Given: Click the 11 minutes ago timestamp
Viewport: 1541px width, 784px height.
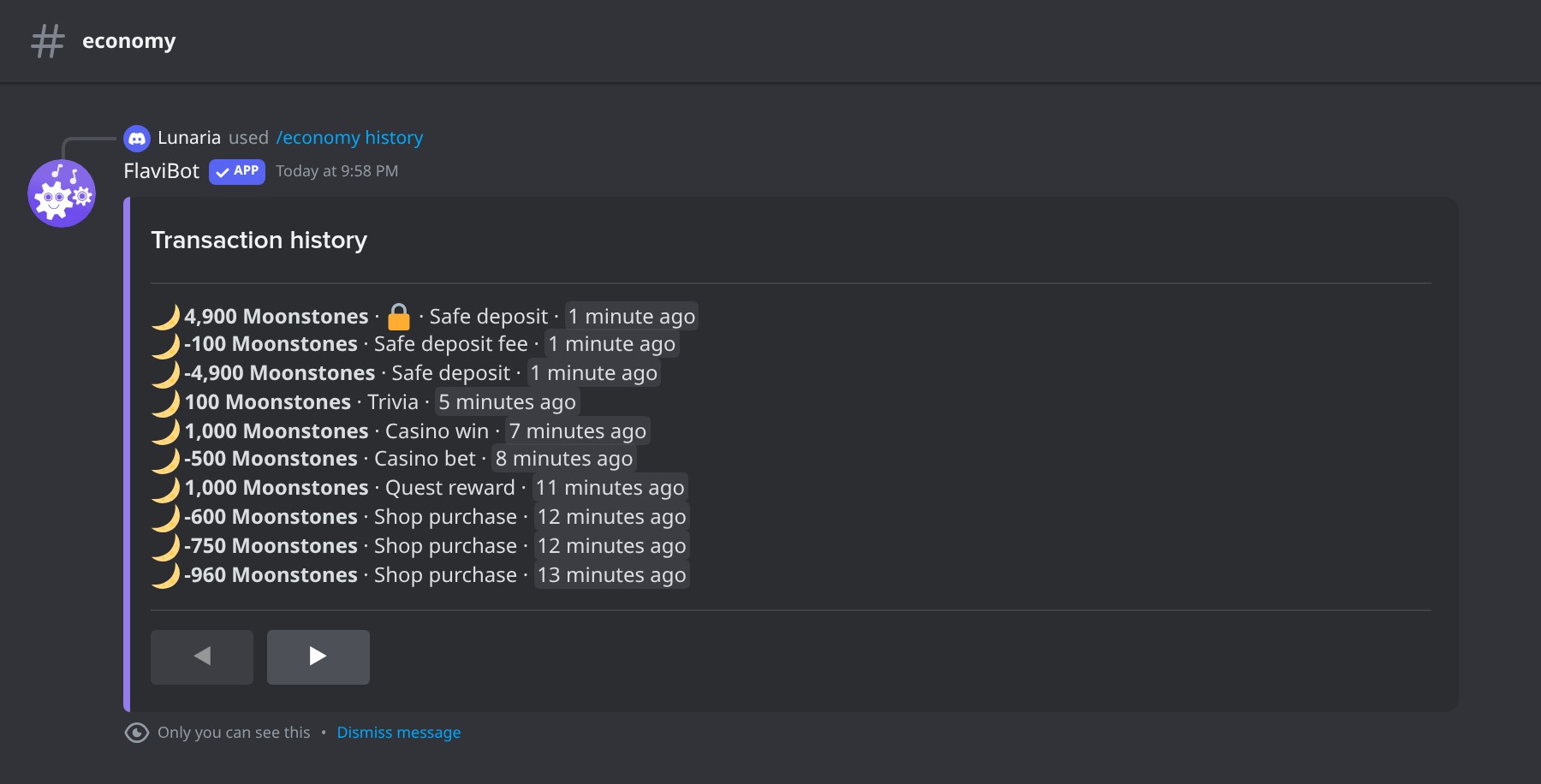Looking at the screenshot, I should pyautogui.click(x=610, y=488).
